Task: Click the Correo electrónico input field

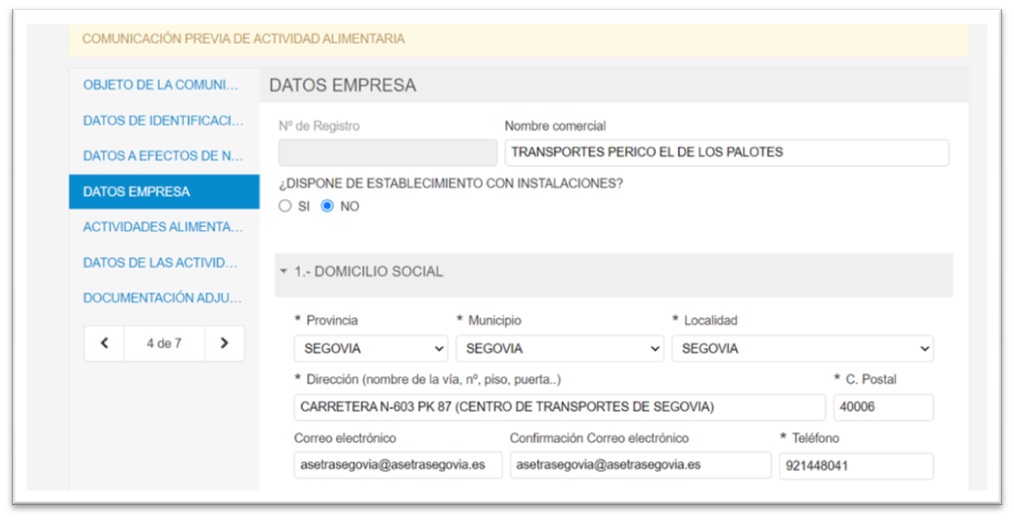Action: [397, 465]
